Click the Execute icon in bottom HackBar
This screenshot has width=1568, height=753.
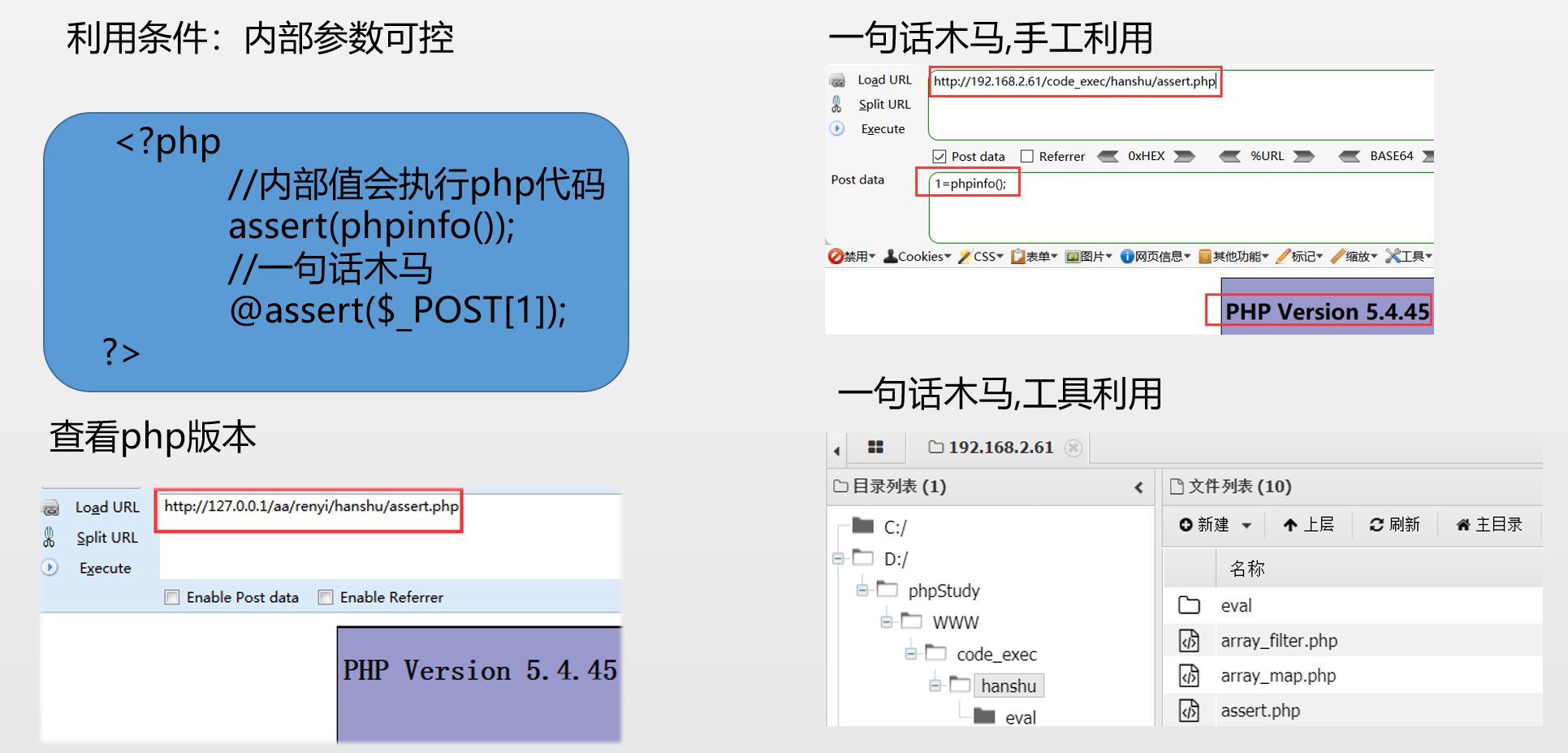coord(50,567)
